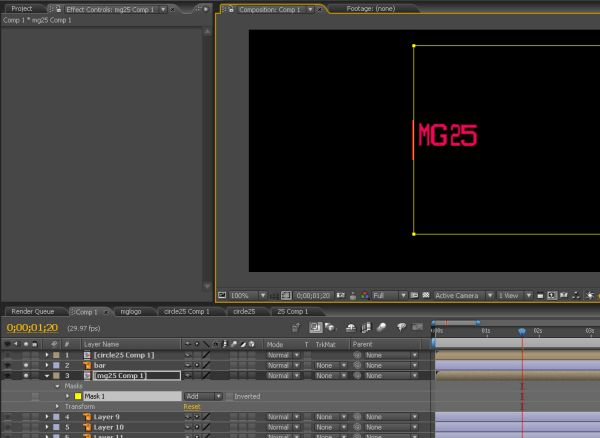Toggle quality switch of Layer 9
Image resolution: width=600 pixels, height=438 pixels.
(x=206, y=417)
